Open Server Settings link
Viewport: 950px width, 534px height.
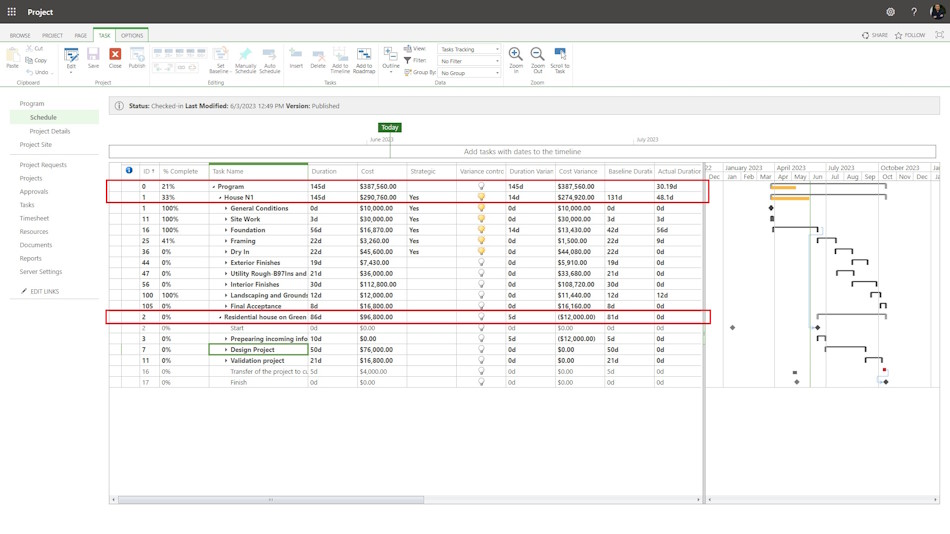[41, 272]
